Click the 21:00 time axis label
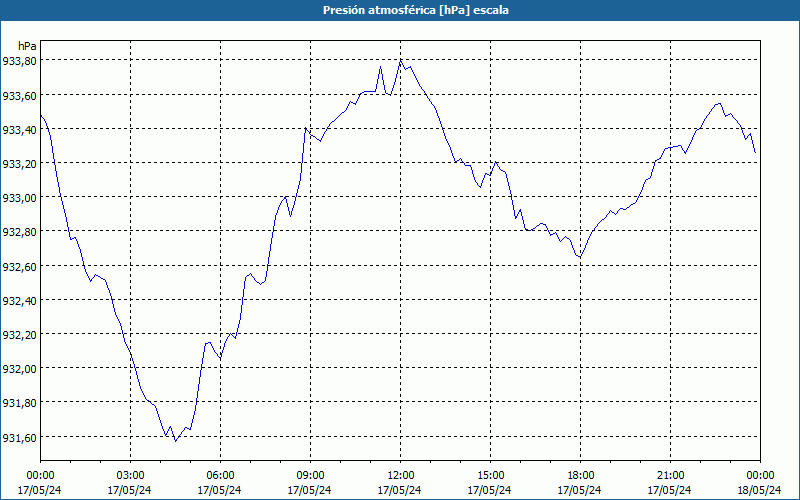800x500 pixels. tap(670, 476)
